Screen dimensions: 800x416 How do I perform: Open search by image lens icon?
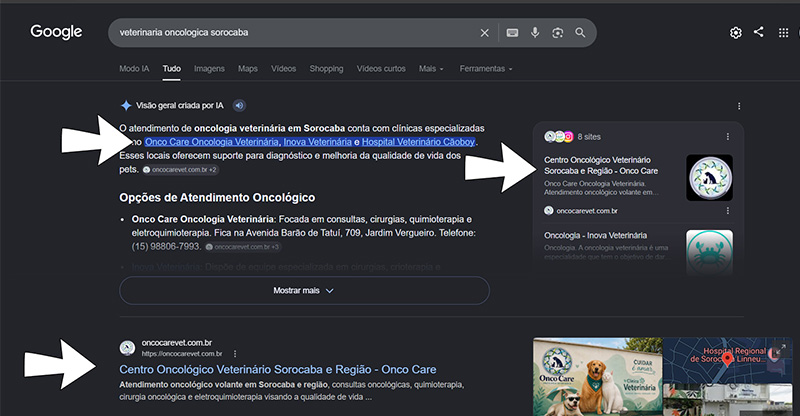pyautogui.click(x=558, y=33)
